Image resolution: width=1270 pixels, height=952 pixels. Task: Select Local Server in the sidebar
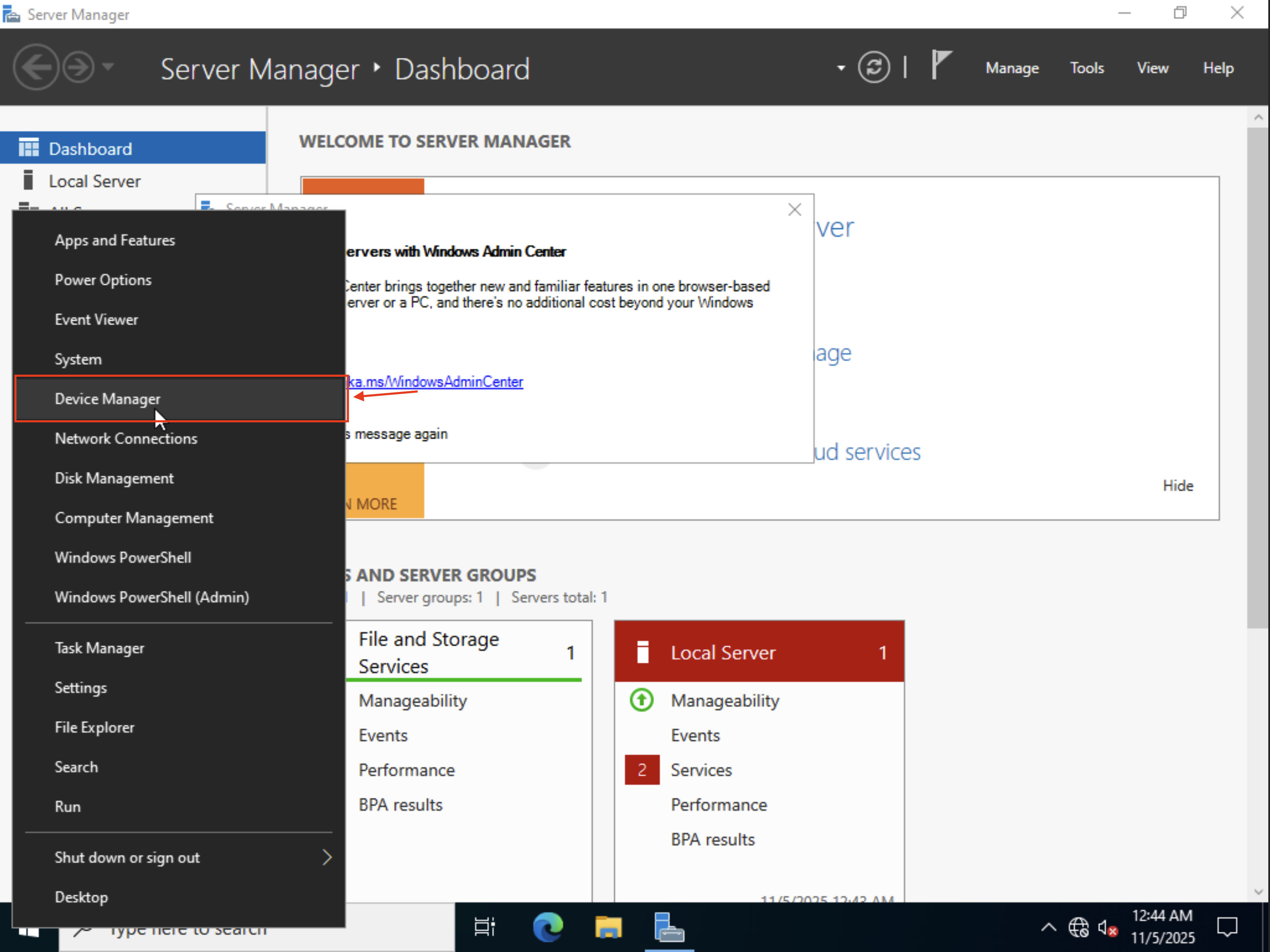[95, 181]
